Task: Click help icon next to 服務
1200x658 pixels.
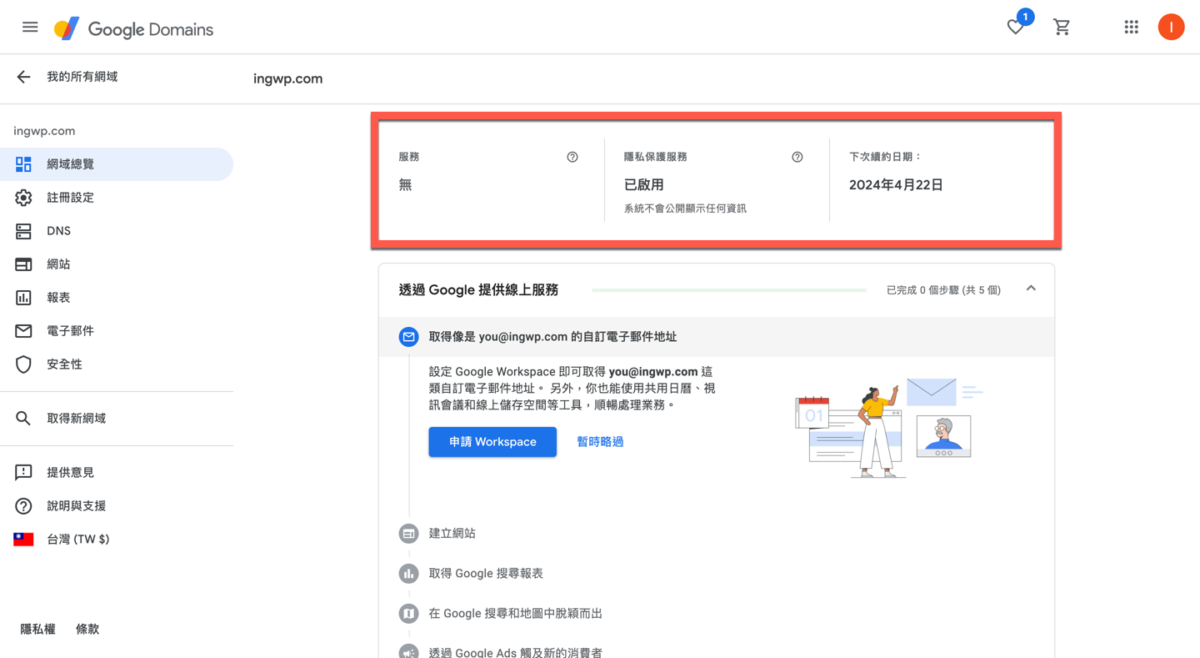Action: [x=572, y=157]
